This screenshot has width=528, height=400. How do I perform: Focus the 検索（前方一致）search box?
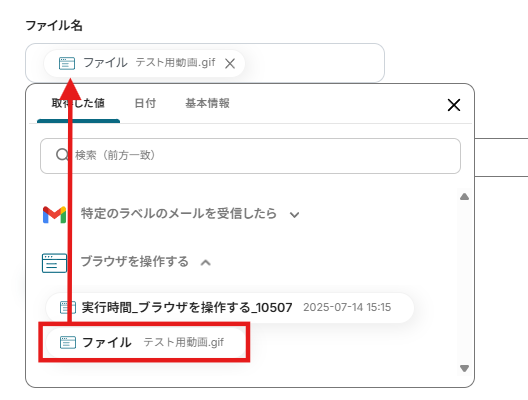pyautogui.click(x=250, y=156)
